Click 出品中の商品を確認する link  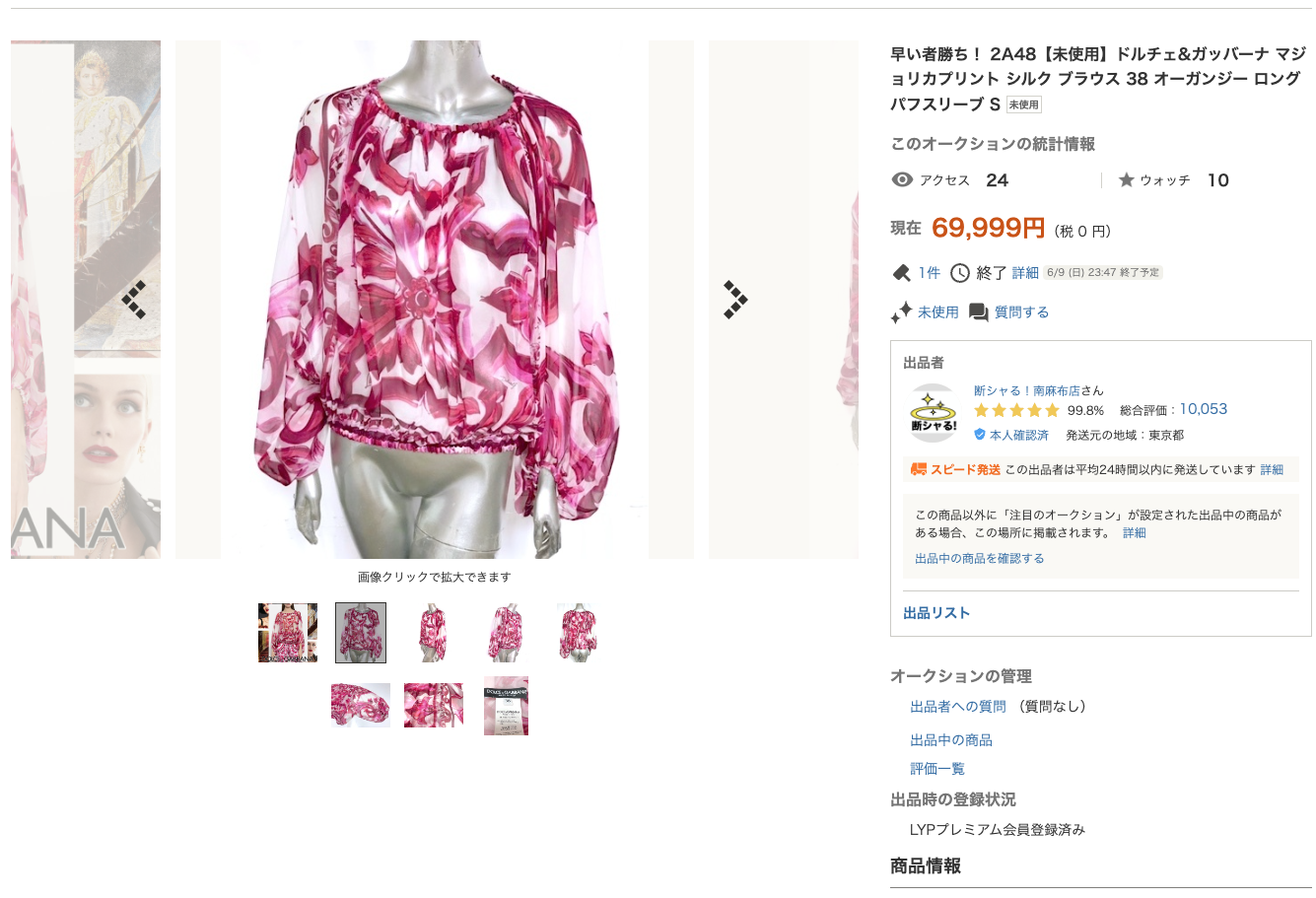coord(980,559)
